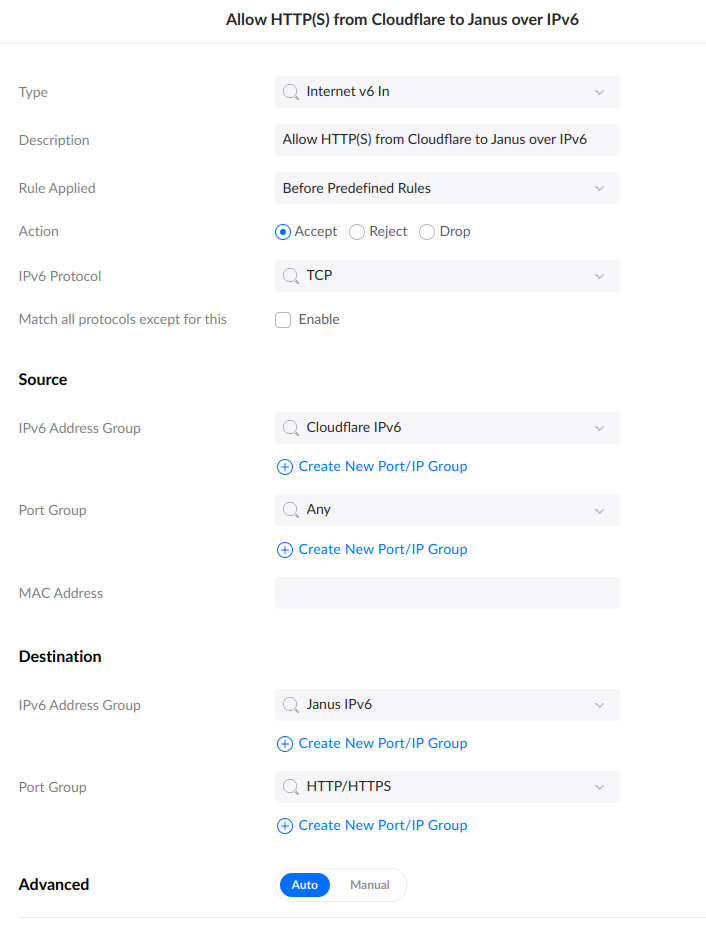Image resolution: width=706 pixels, height=944 pixels.
Task: Open Create New Port/IP Group under Cloudflare IPv6
Action: [382, 466]
